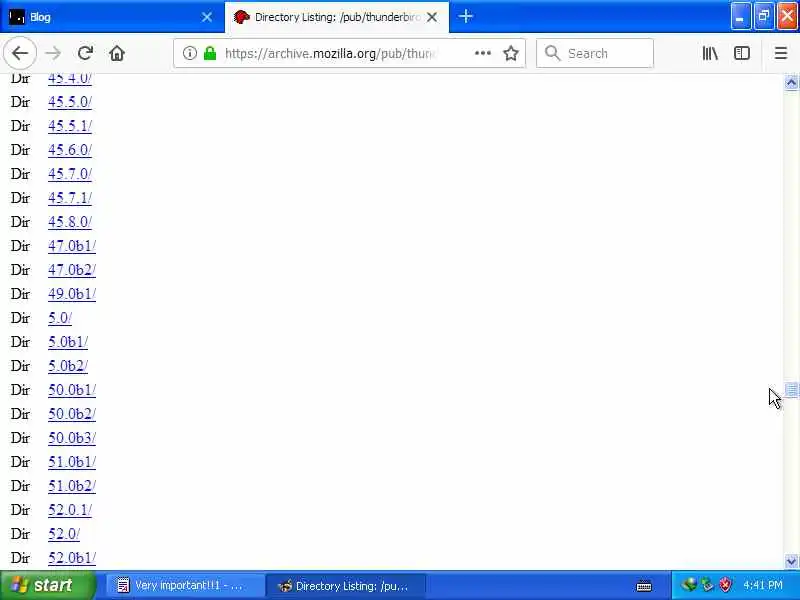Close the Directory Listing tab
This screenshot has width=800, height=600.
[432, 17]
